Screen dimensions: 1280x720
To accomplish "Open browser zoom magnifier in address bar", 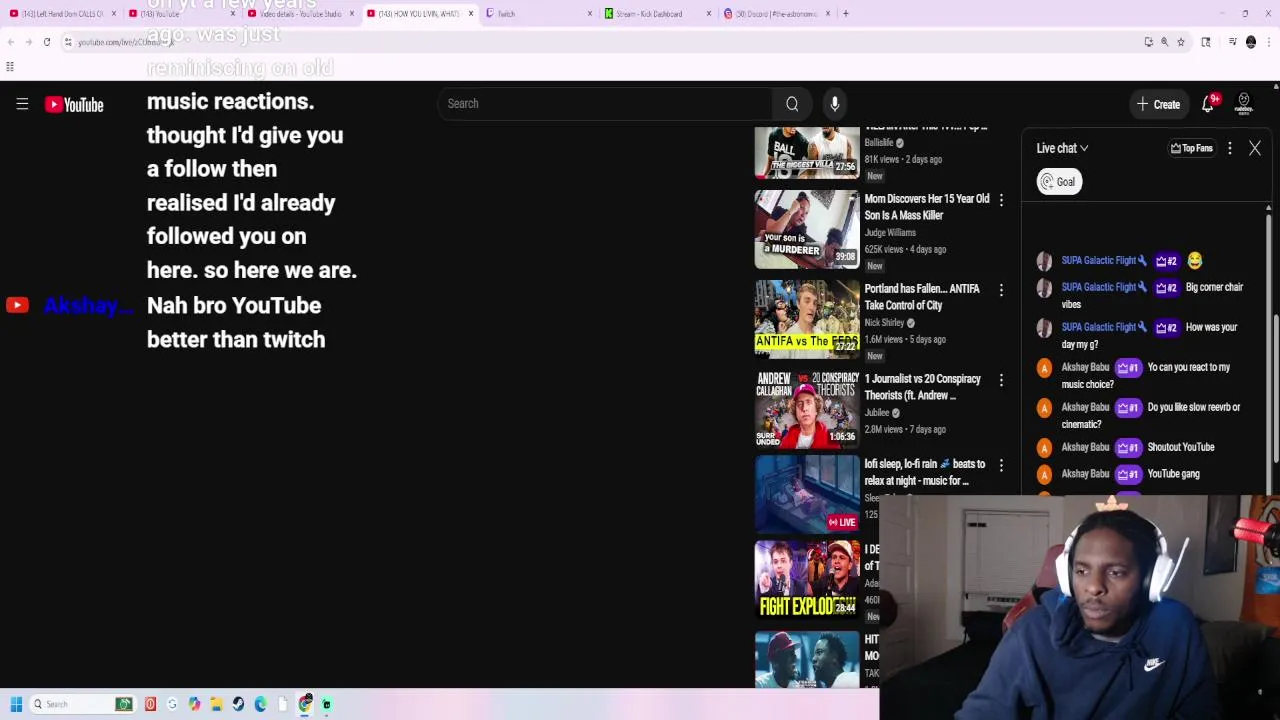I will click(x=1164, y=42).
